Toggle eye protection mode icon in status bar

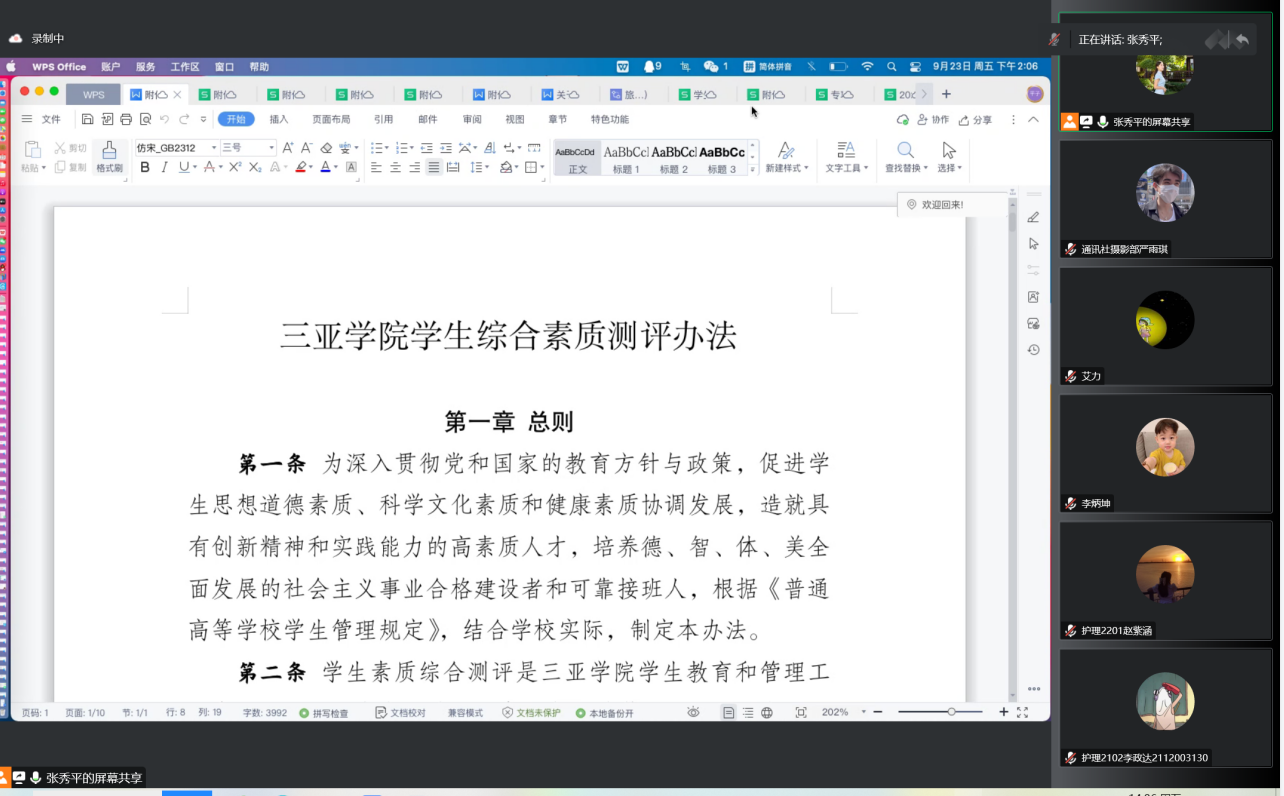[693, 713]
